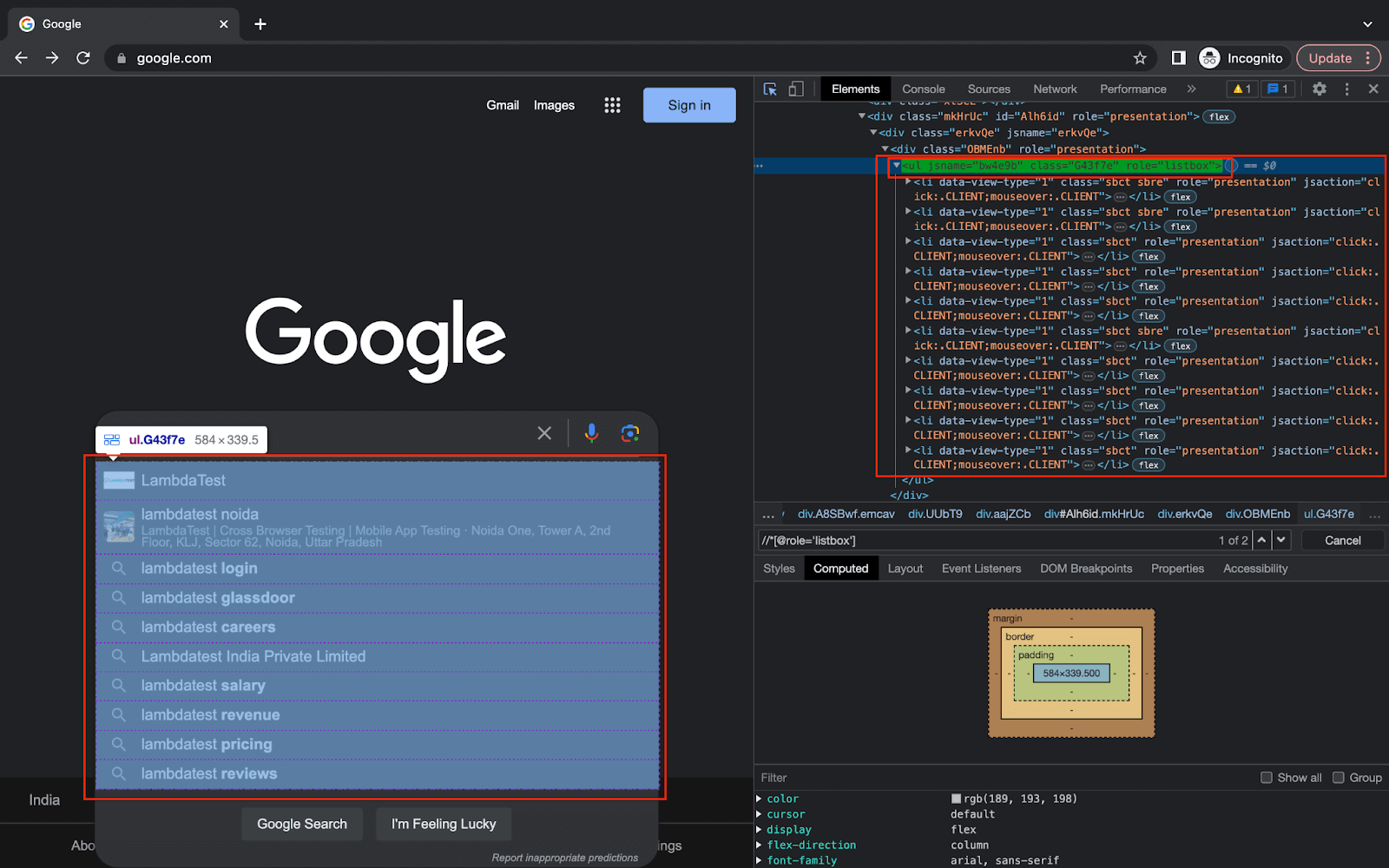1389x868 pixels.
Task: Open the browser side panel icon
Action: pos(1178,58)
